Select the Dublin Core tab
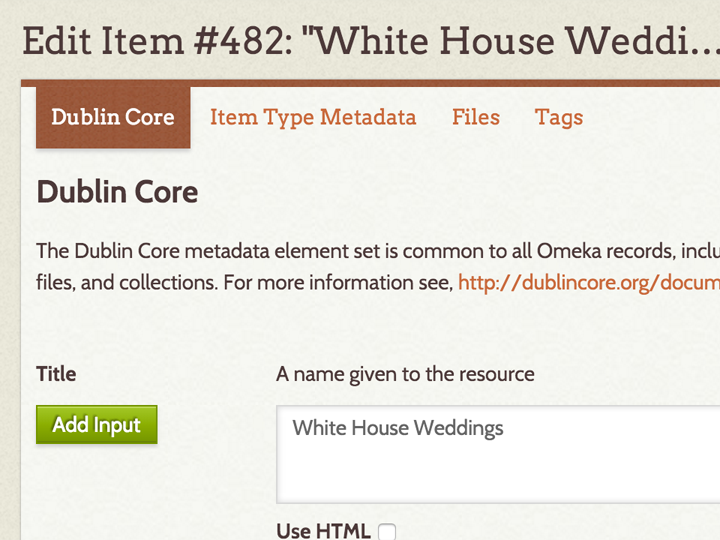This screenshot has height=540, width=720. [x=113, y=117]
